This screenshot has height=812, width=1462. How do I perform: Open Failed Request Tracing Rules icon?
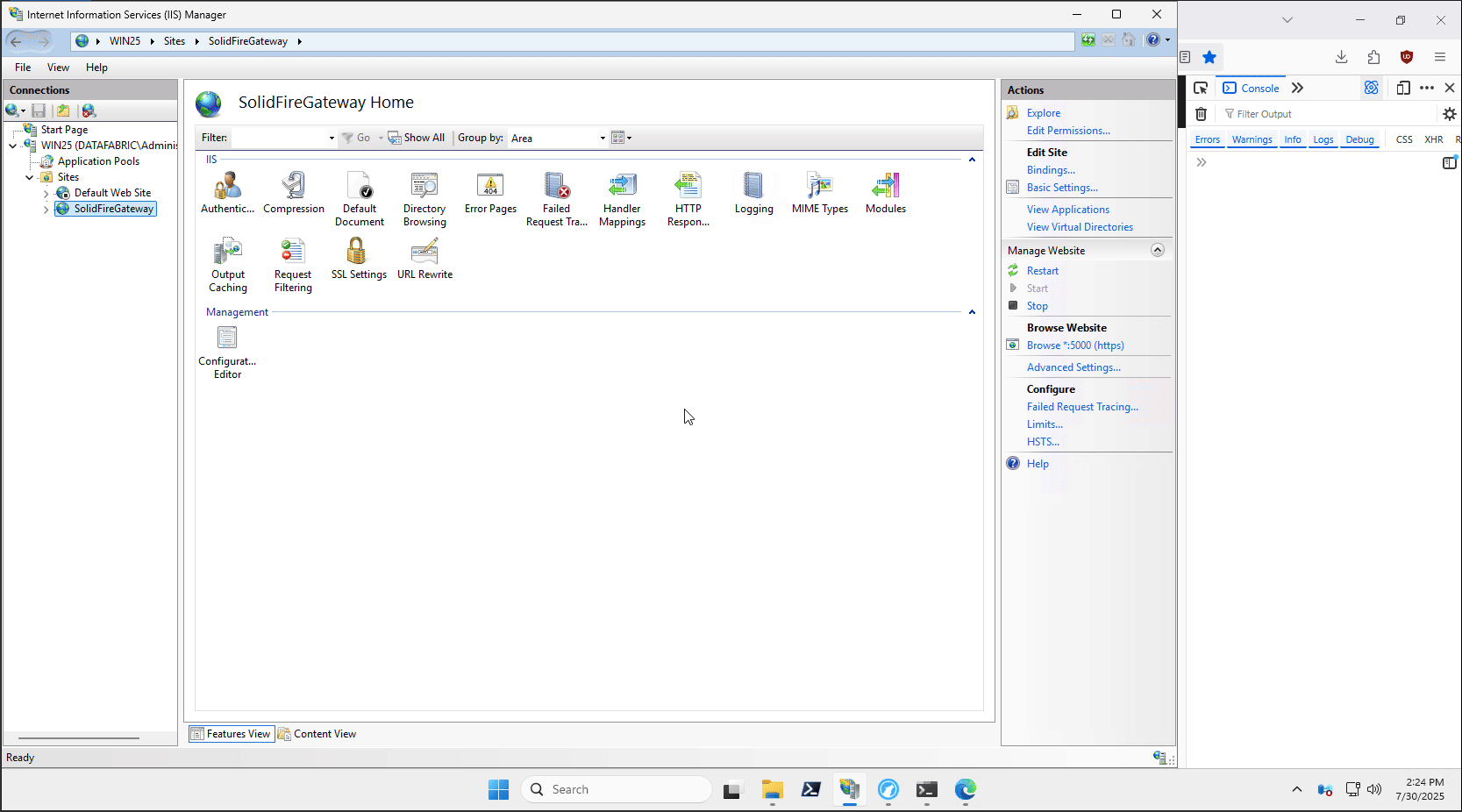[557, 199]
